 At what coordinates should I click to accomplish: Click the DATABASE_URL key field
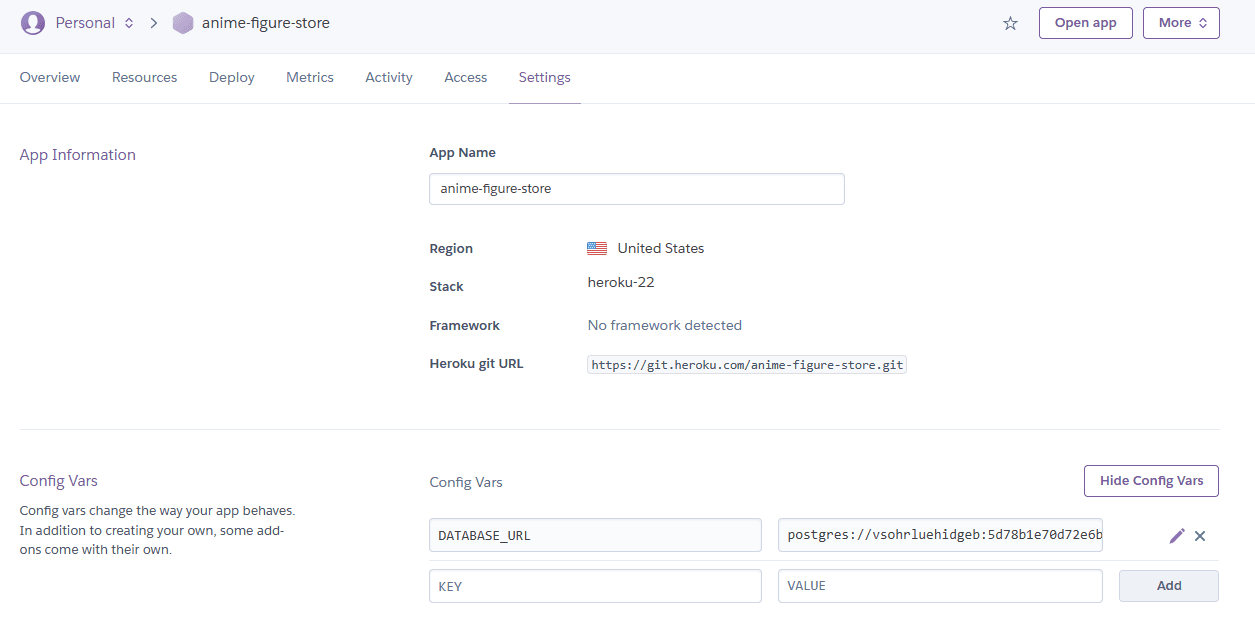pos(595,535)
